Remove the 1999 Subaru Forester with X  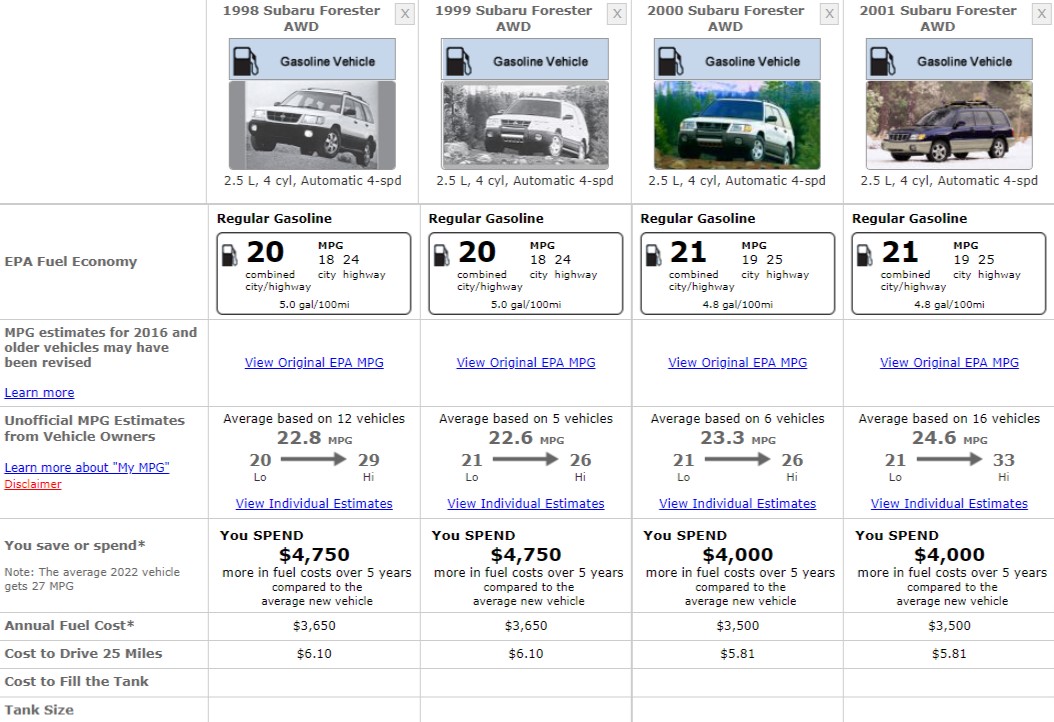tap(617, 13)
